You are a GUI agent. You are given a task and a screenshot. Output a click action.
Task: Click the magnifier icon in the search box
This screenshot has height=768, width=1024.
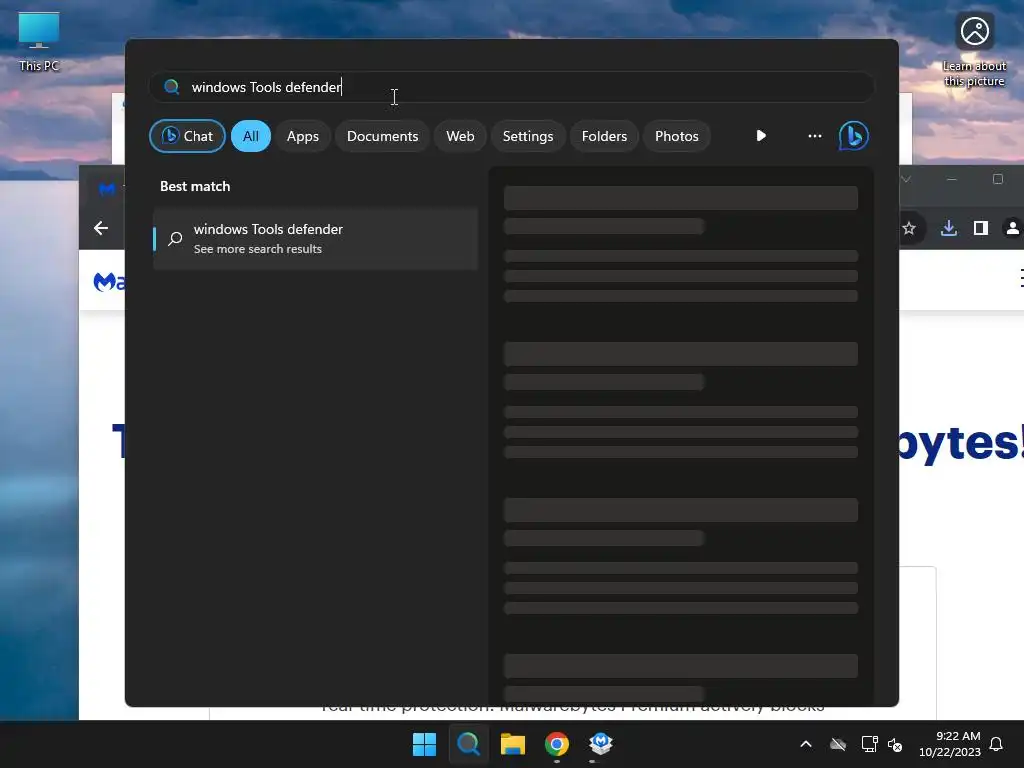[x=172, y=87]
